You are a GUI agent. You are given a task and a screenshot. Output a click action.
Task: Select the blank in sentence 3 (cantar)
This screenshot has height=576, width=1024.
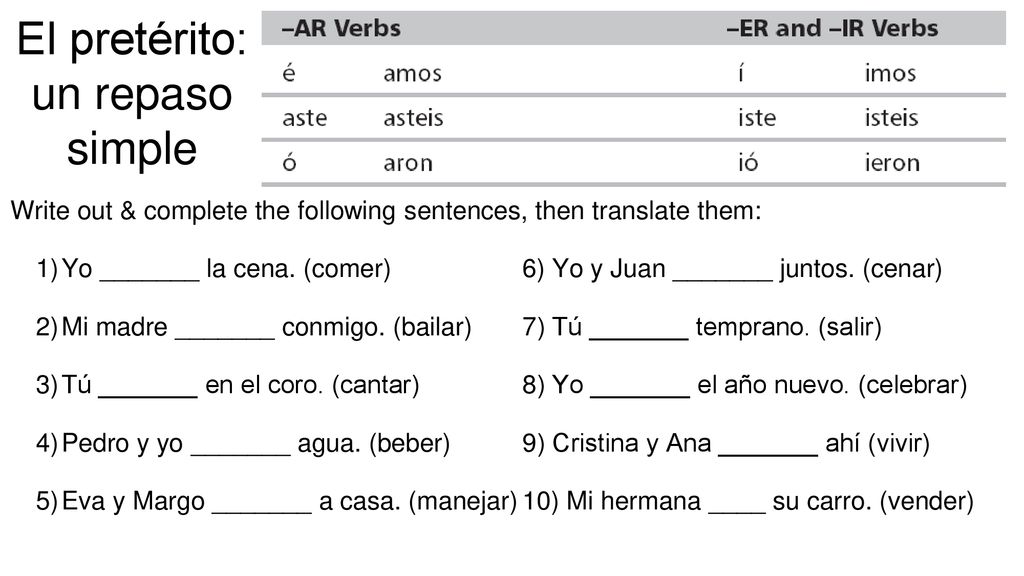148,391
